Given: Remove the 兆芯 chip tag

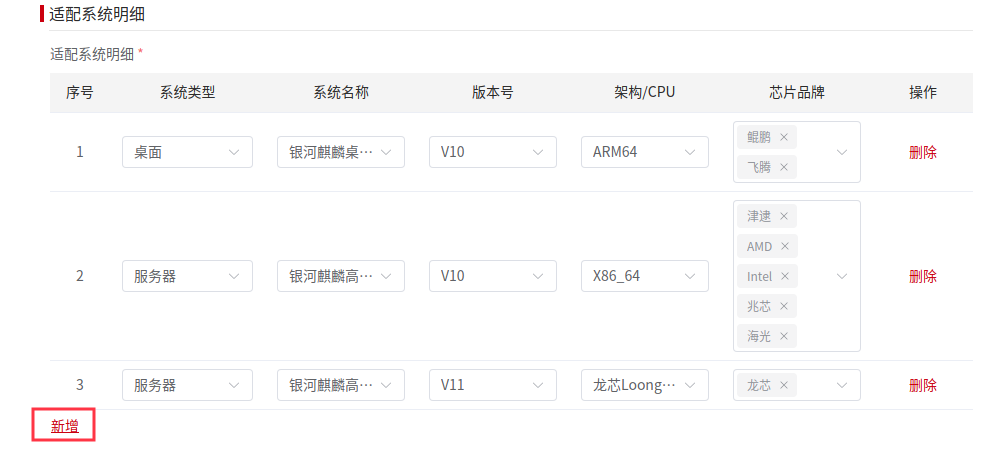Looking at the screenshot, I should tap(784, 306).
